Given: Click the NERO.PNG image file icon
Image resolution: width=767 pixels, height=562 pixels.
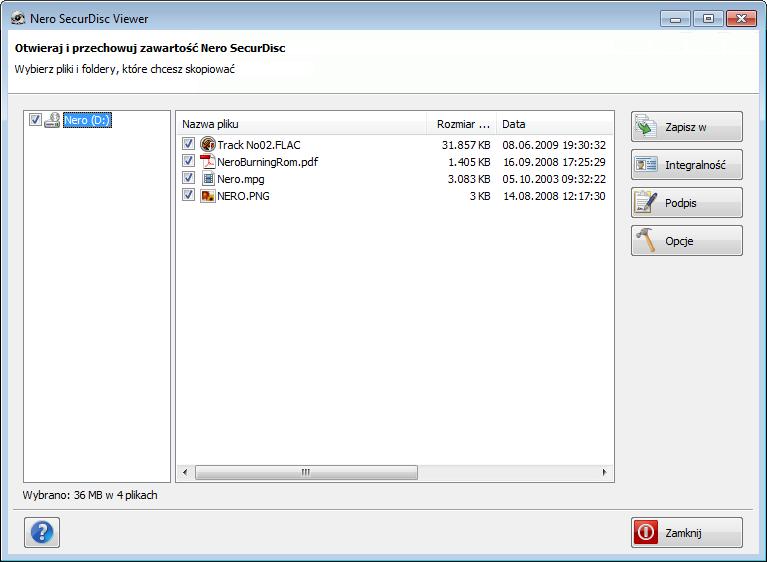Looking at the screenshot, I should (x=208, y=196).
